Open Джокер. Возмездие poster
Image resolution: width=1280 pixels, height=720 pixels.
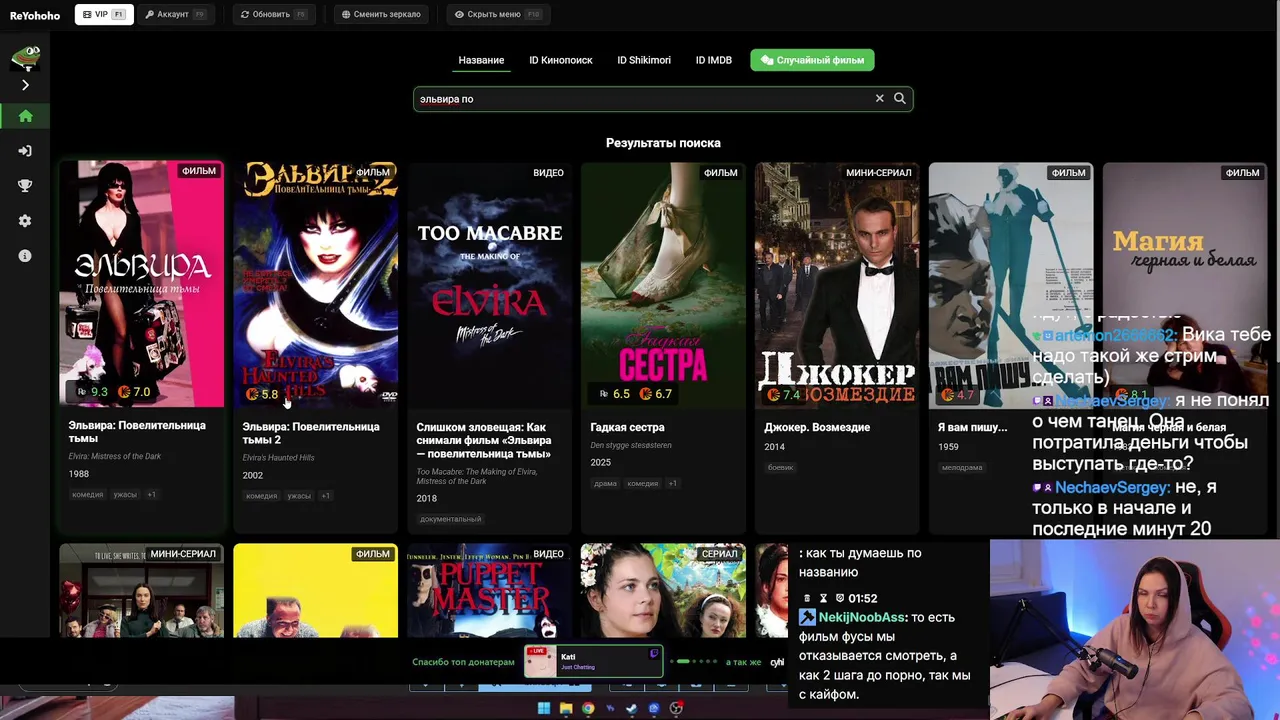click(837, 285)
